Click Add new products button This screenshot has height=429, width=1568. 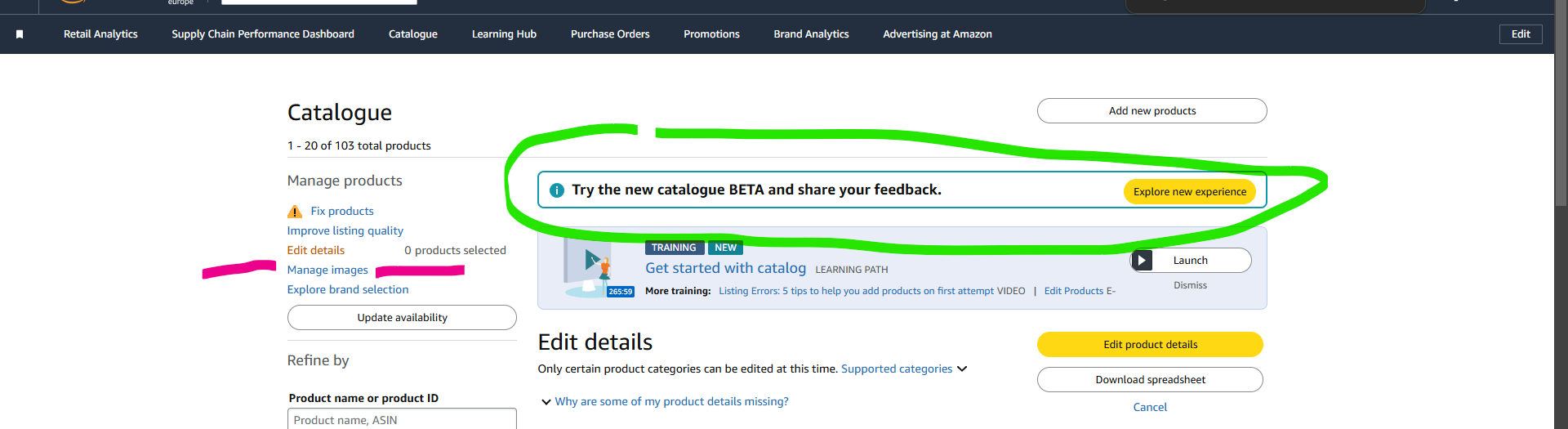pyautogui.click(x=1151, y=111)
